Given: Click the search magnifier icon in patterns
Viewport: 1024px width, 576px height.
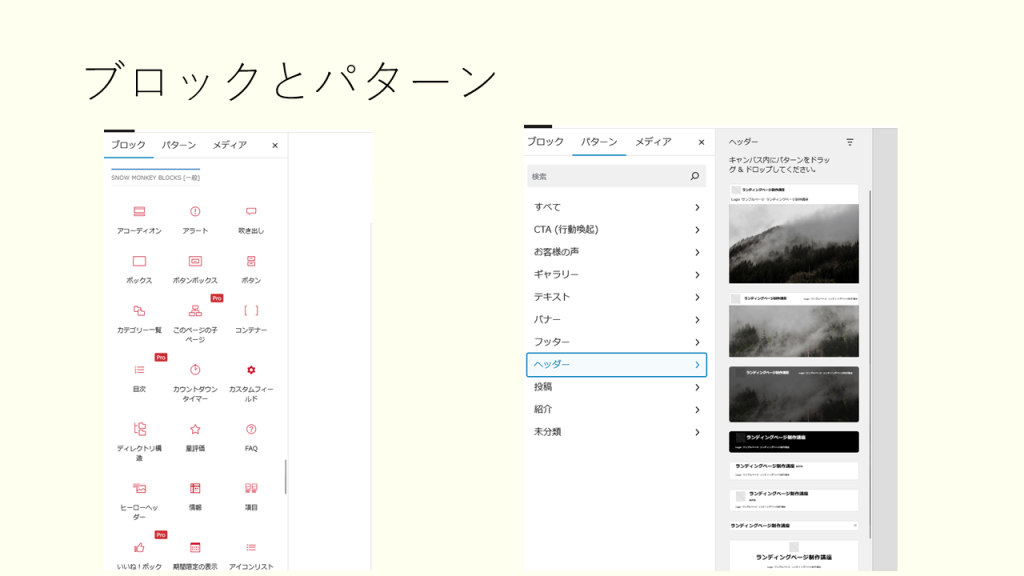Looking at the screenshot, I should (694, 176).
